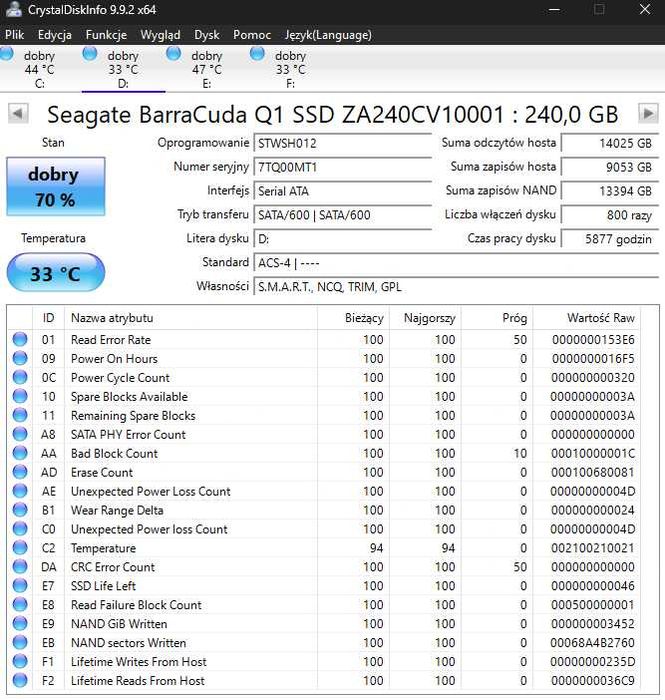
Task: Go to next disk with right arrow
Action: click(648, 113)
